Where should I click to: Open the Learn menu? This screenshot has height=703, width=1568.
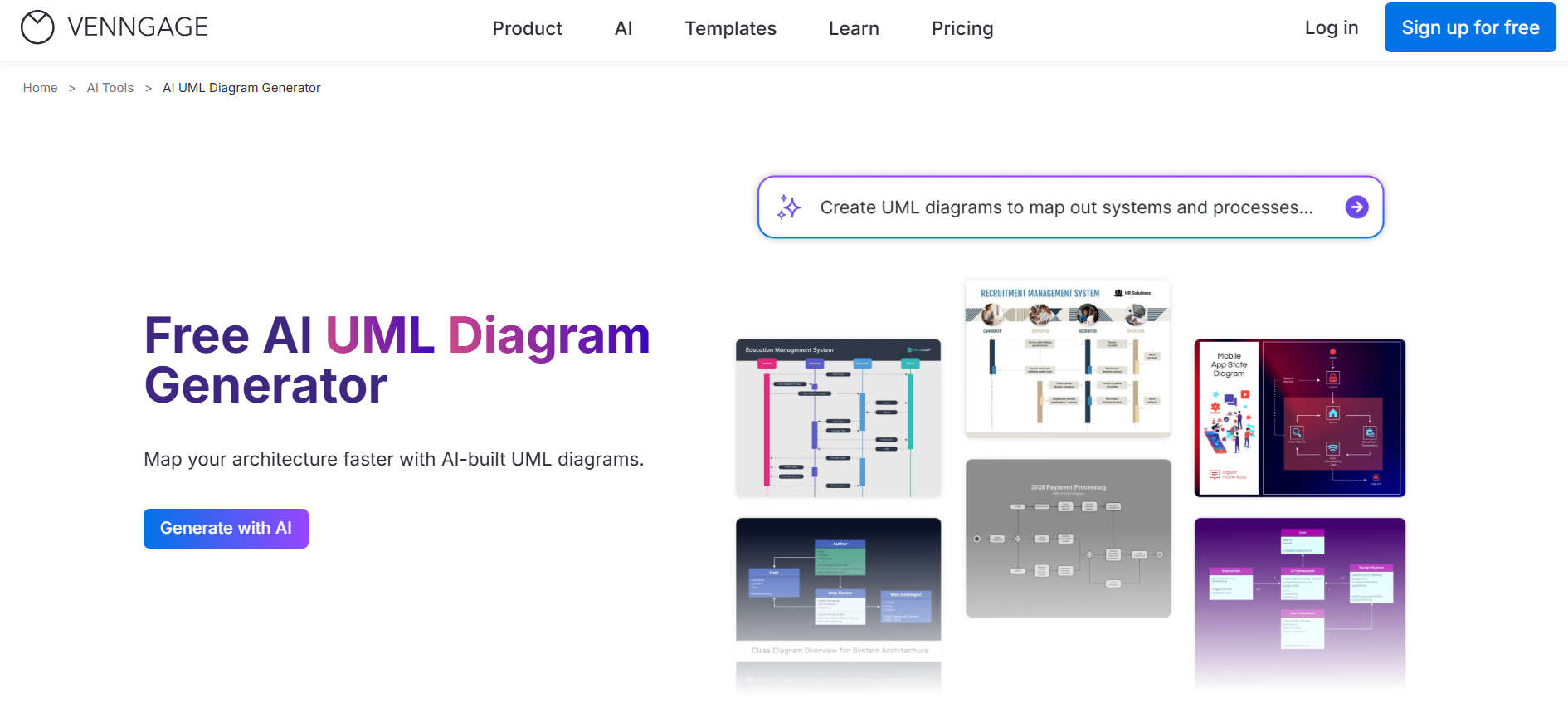854,28
